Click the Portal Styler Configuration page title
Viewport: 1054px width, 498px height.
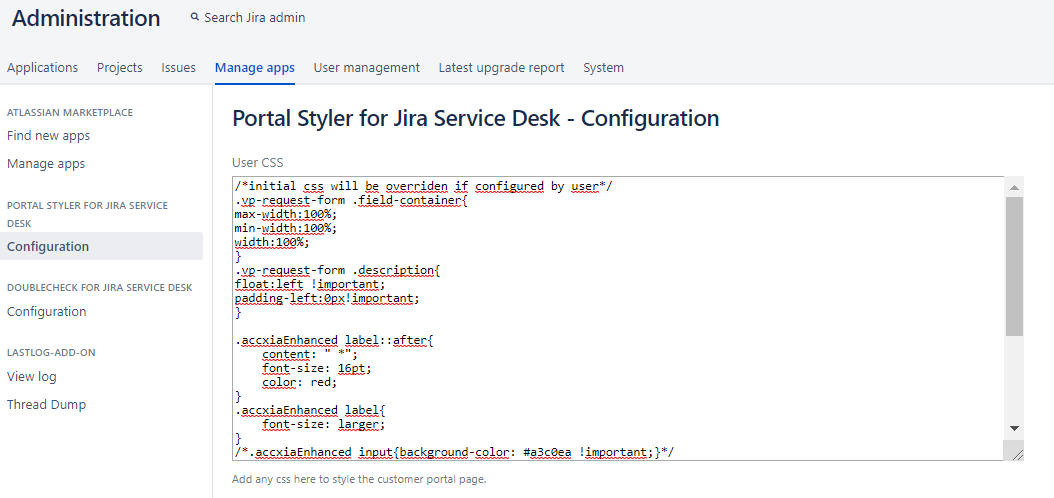[475, 118]
